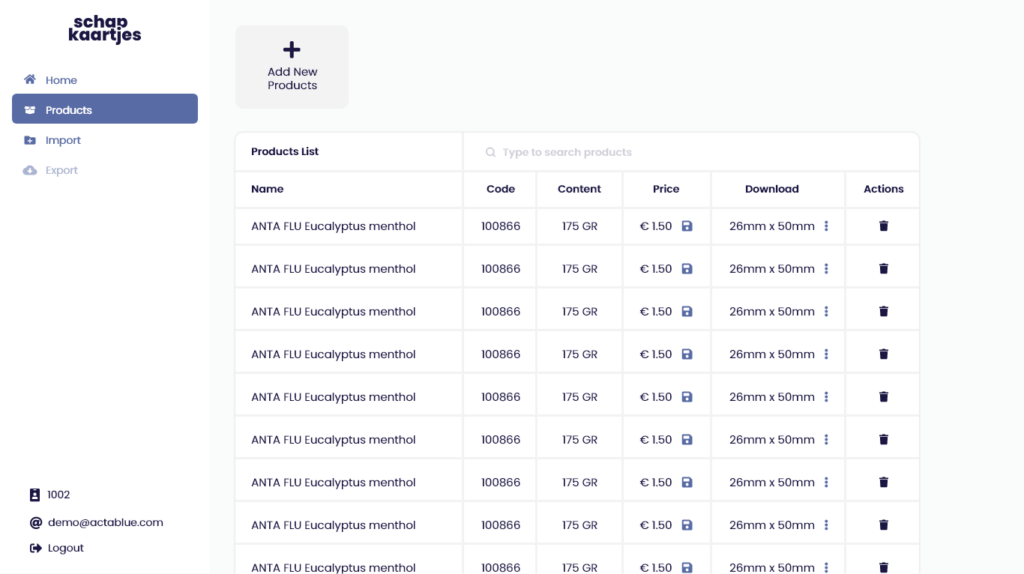Click the demo@actablue.com account email
The width and height of the screenshot is (1024, 574).
(104, 522)
